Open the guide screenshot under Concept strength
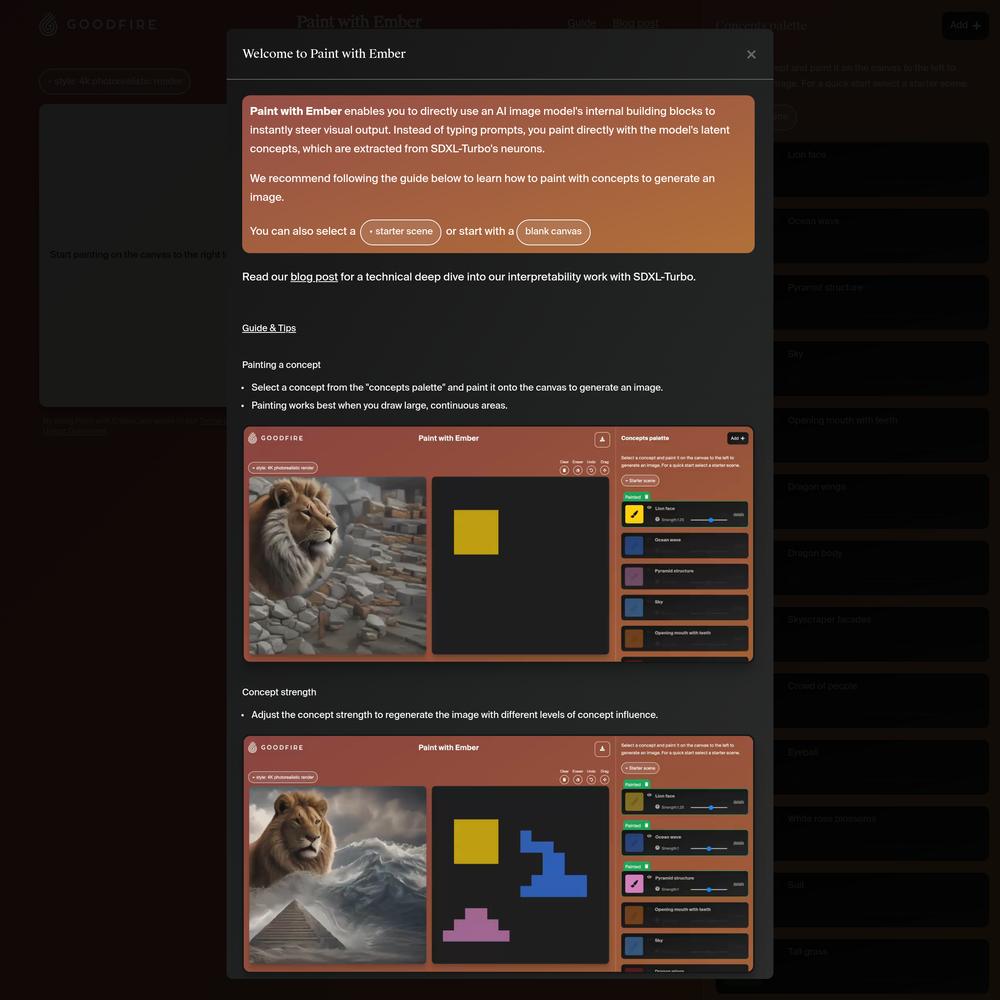This screenshot has height=1000, width=1000. pyautogui.click(x=498, y=853)
